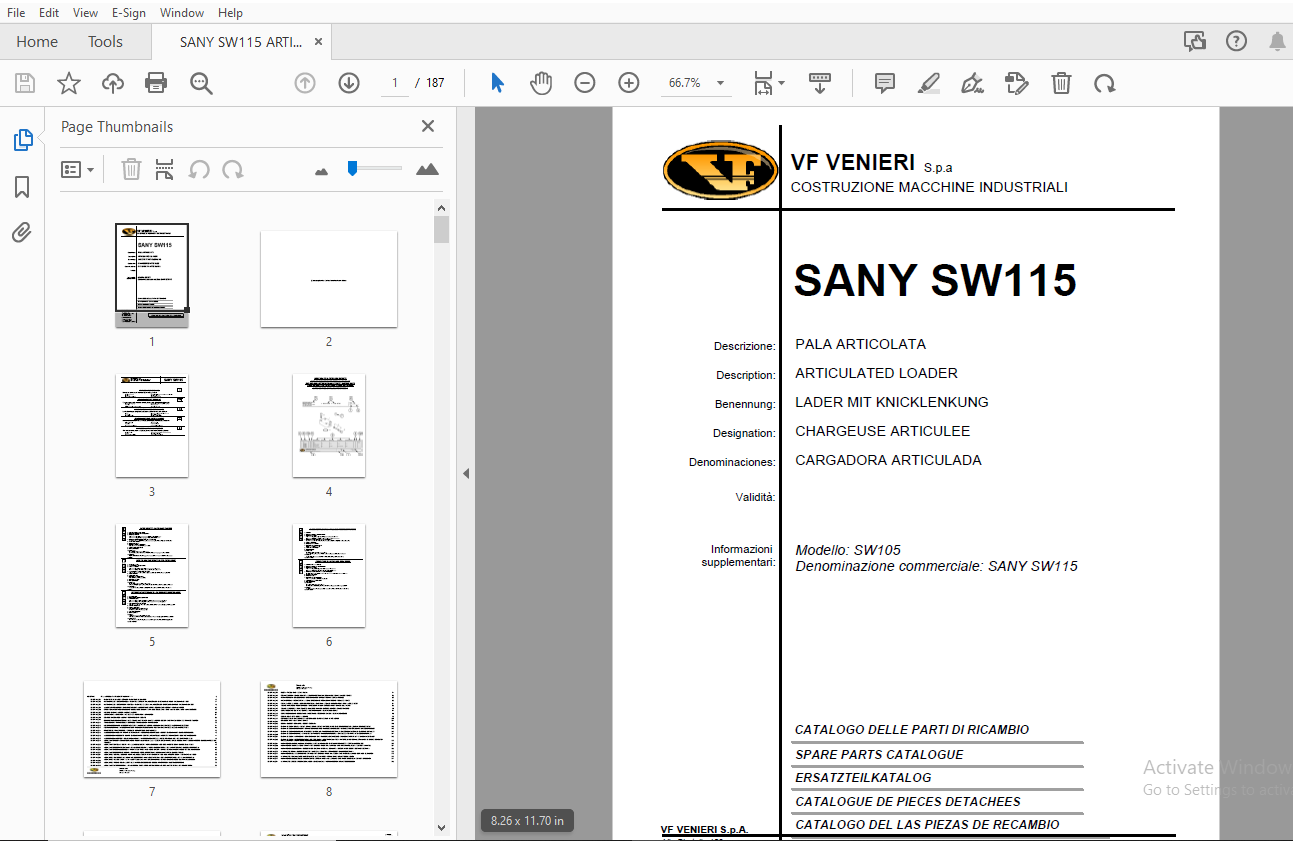Open the sign document tool
The width and height of the screenshot is (1293, 841).
point(973,83)
